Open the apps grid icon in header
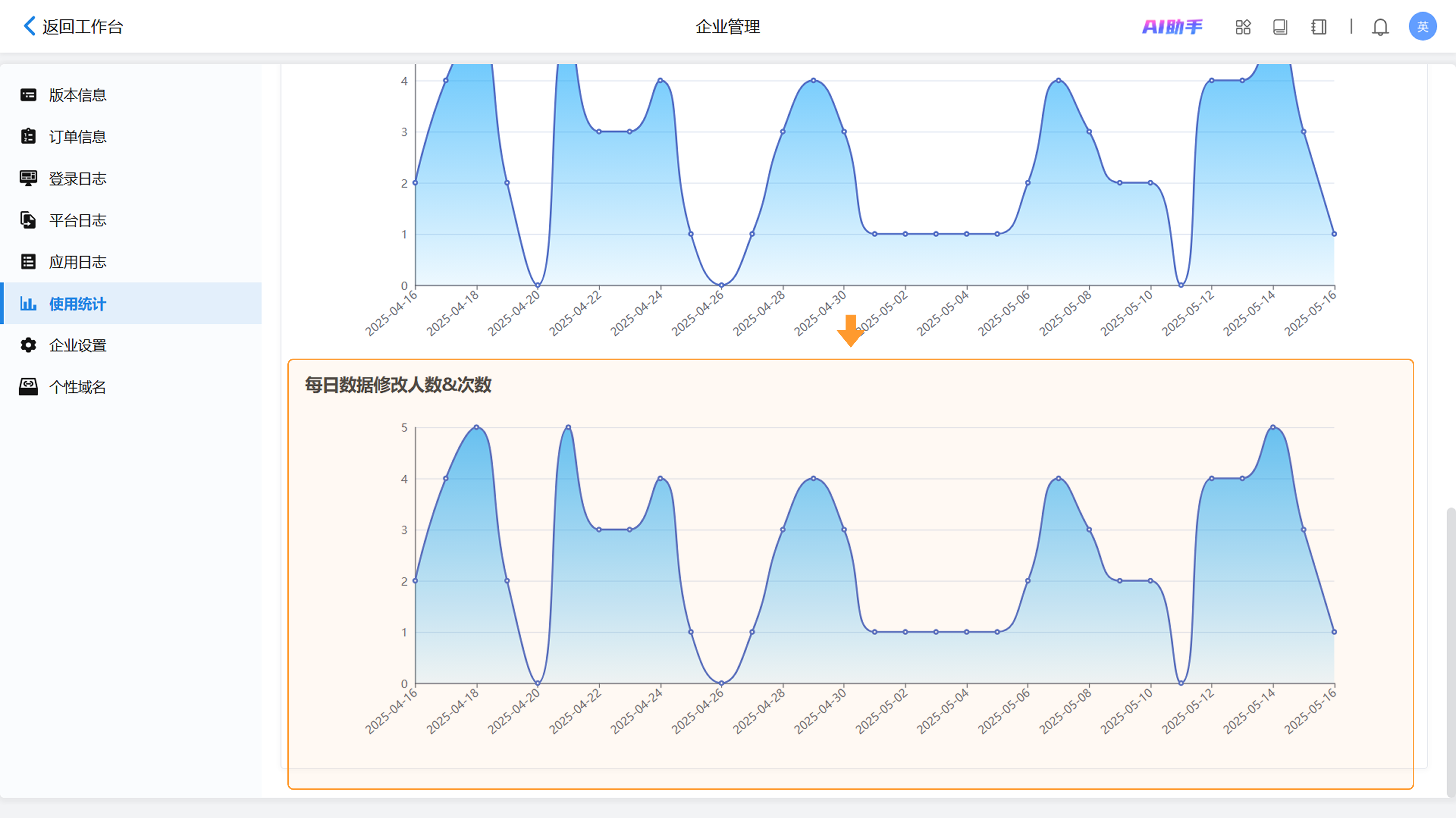This screenshot has height=818, width=1456. click(x=1243, y=27)
